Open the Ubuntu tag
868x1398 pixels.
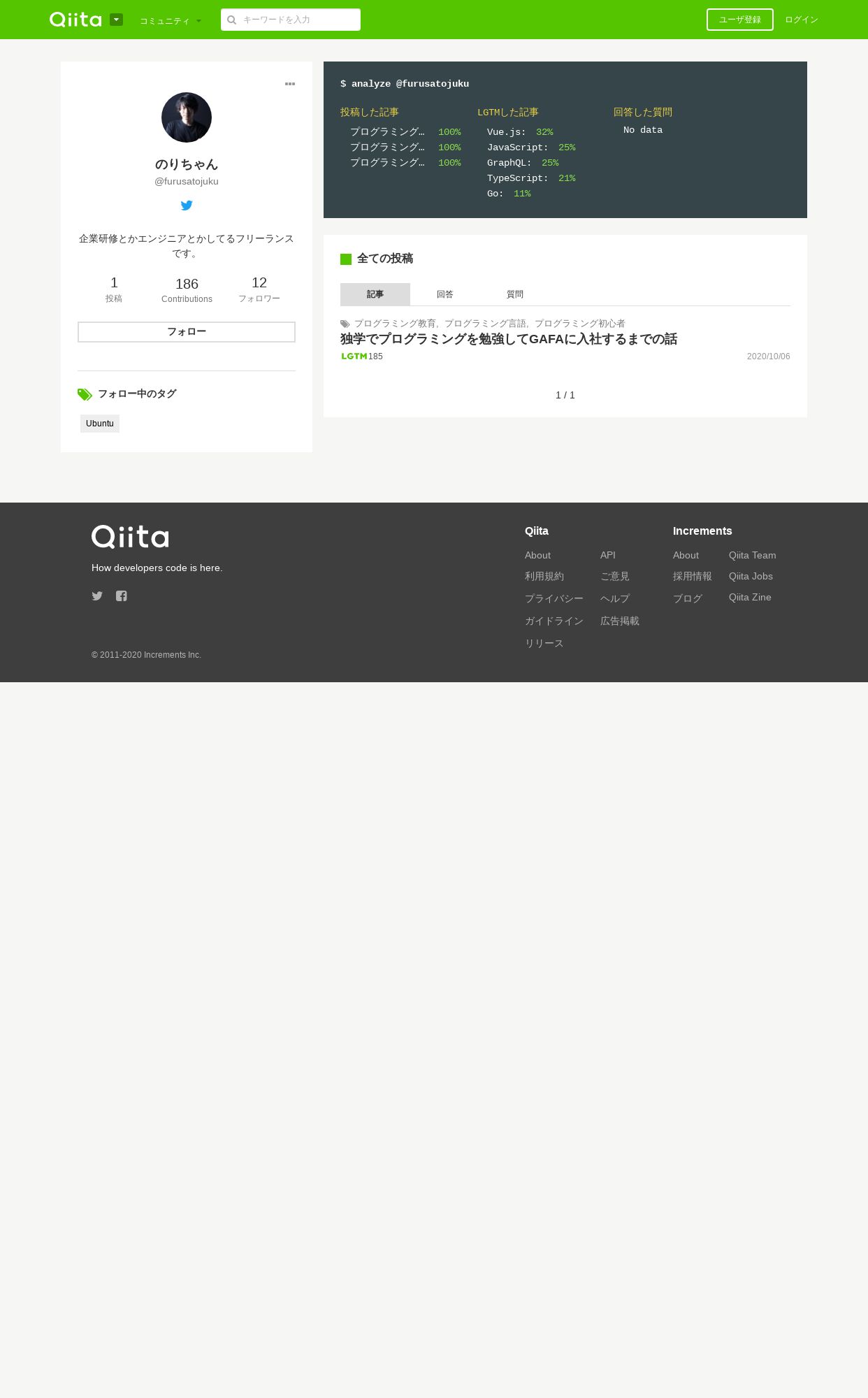(x=100, y=424)
